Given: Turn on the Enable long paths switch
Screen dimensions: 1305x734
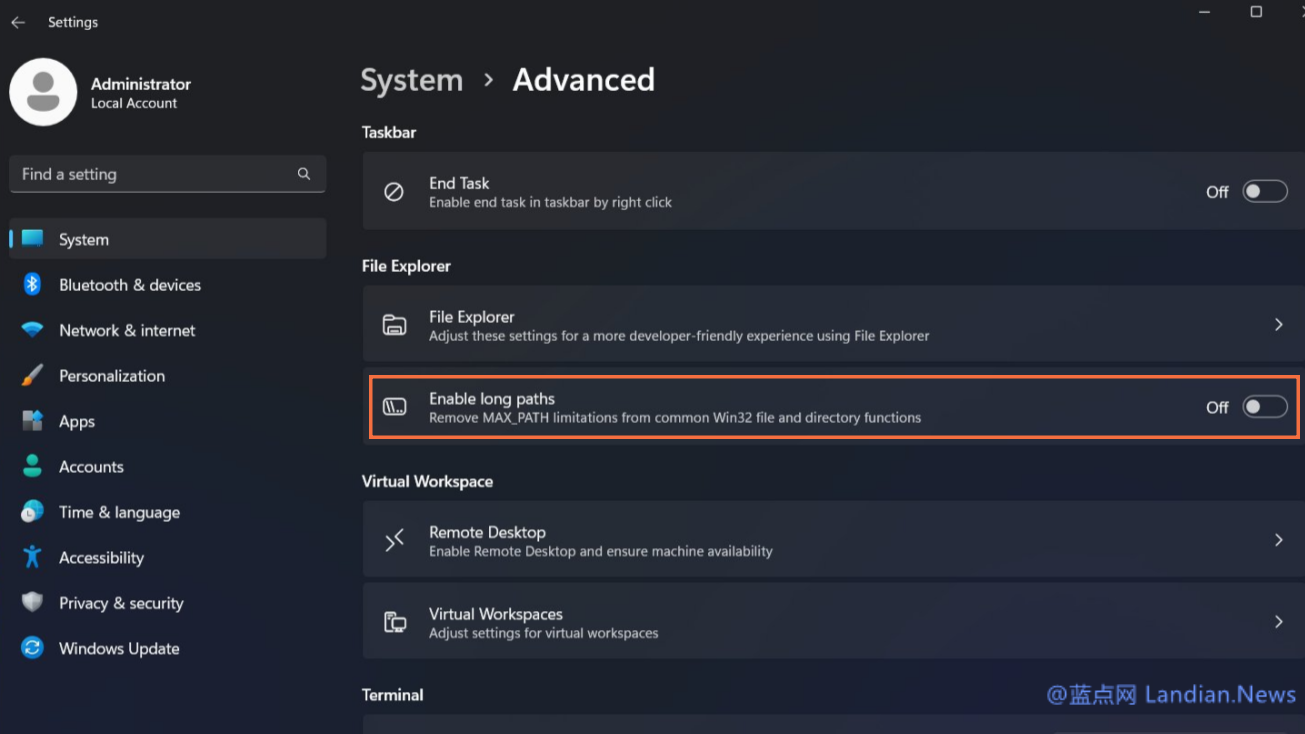Looking at the screenshot, I should [1265, 407].
